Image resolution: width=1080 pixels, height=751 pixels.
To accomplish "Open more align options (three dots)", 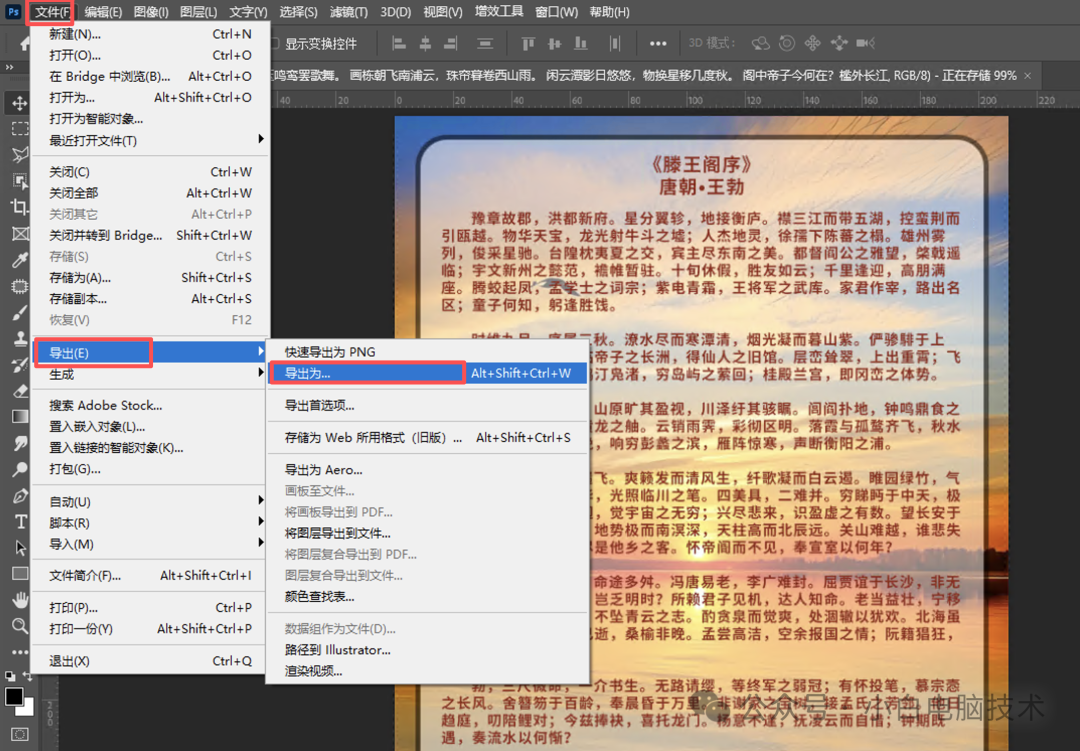I will [x=658, y=43].
